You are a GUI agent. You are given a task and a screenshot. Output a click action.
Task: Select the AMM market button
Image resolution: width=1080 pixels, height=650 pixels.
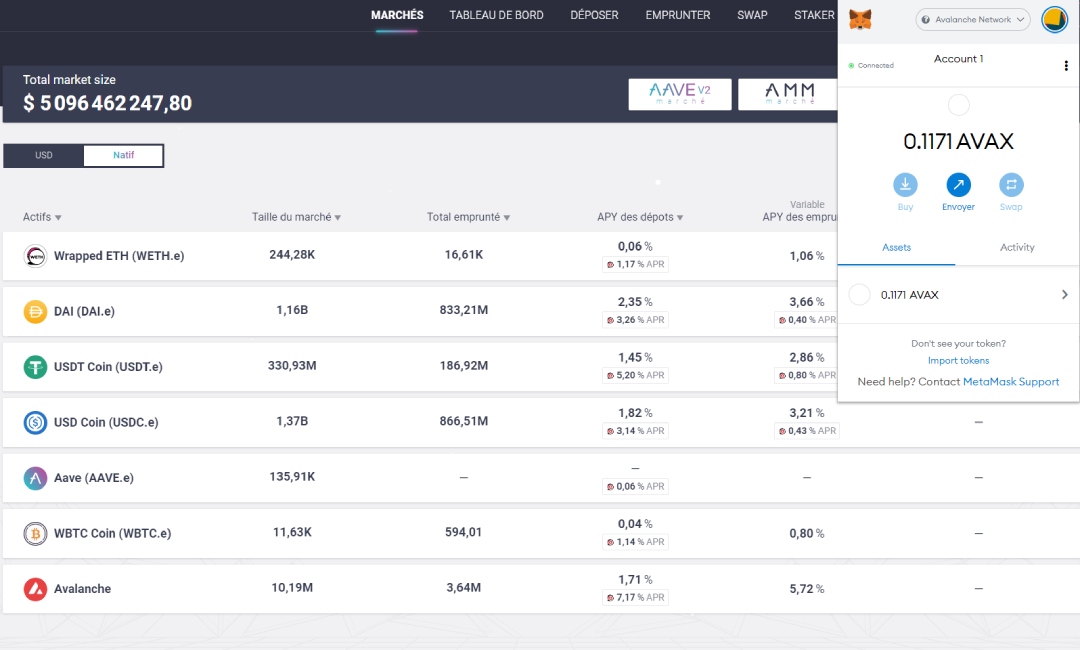tap(789, 94)
